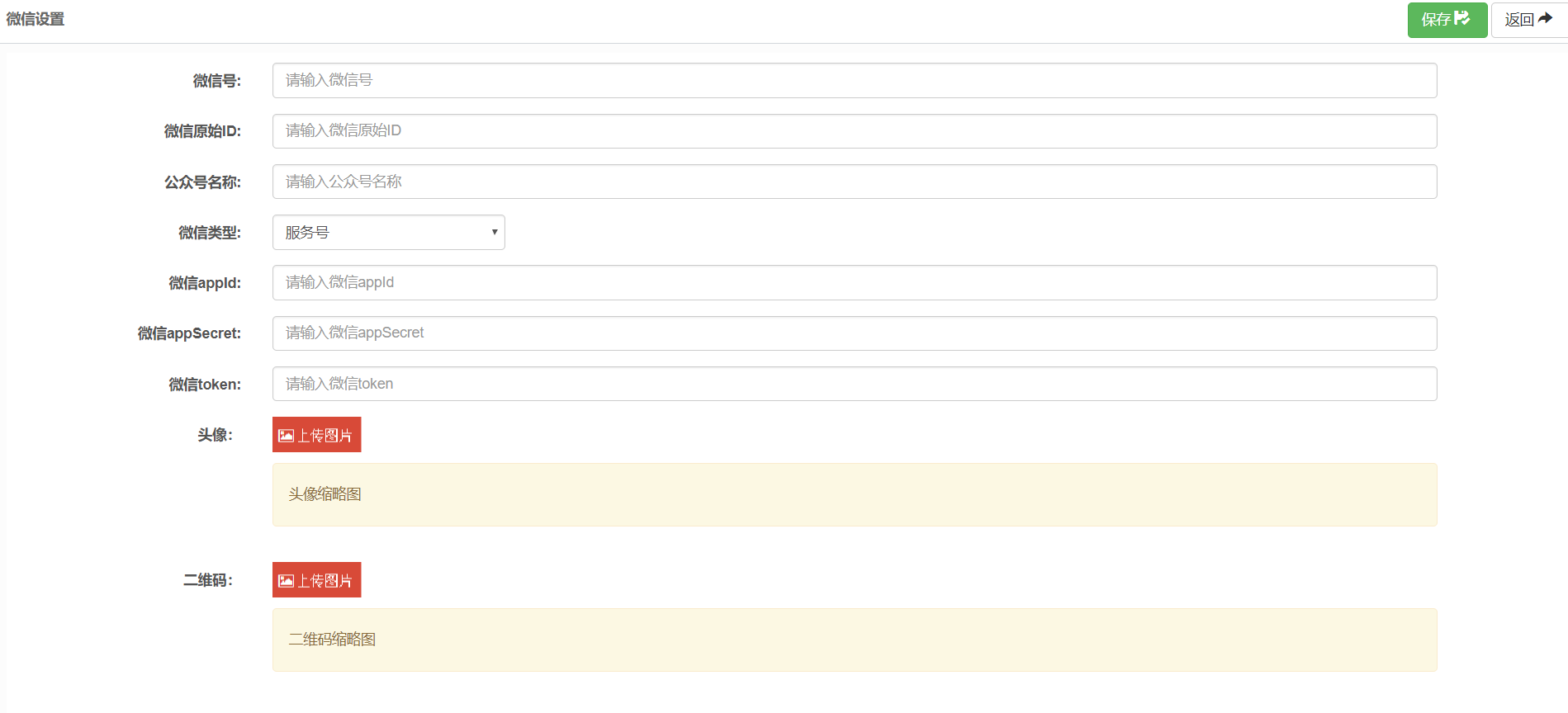The width and height of the screenshot is (1568, 713).
Task: Click the 二维码缩略图 preview area
Action: pos(855,640)
